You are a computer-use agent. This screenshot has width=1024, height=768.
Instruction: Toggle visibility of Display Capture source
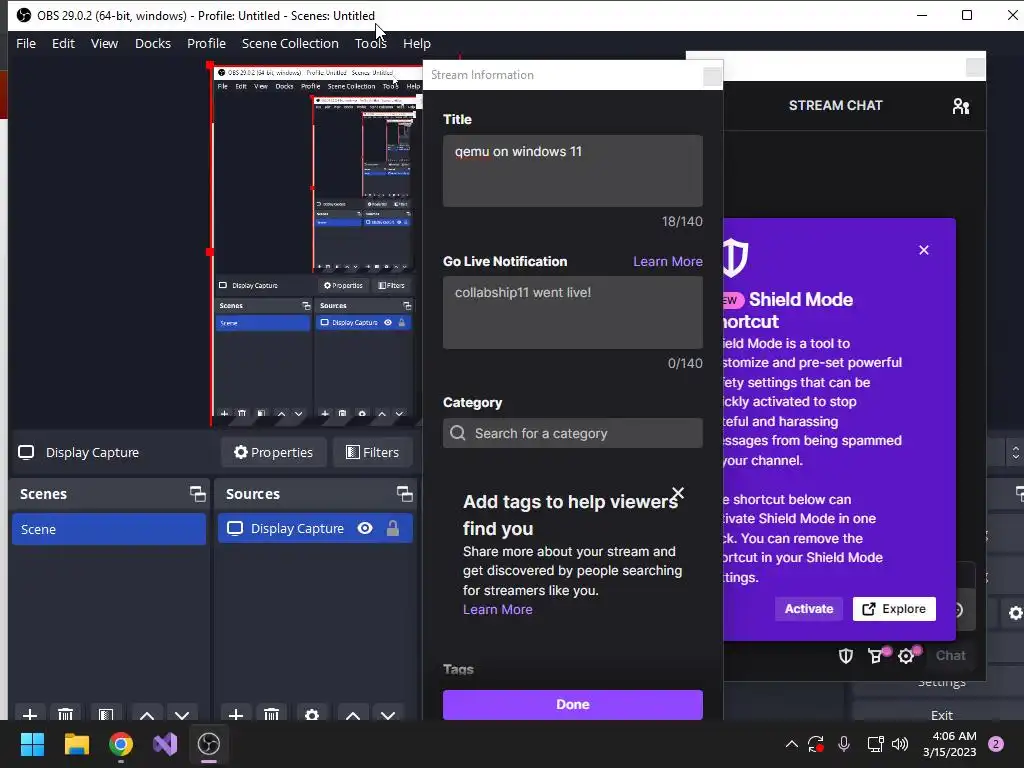click(x=365, y=528)
